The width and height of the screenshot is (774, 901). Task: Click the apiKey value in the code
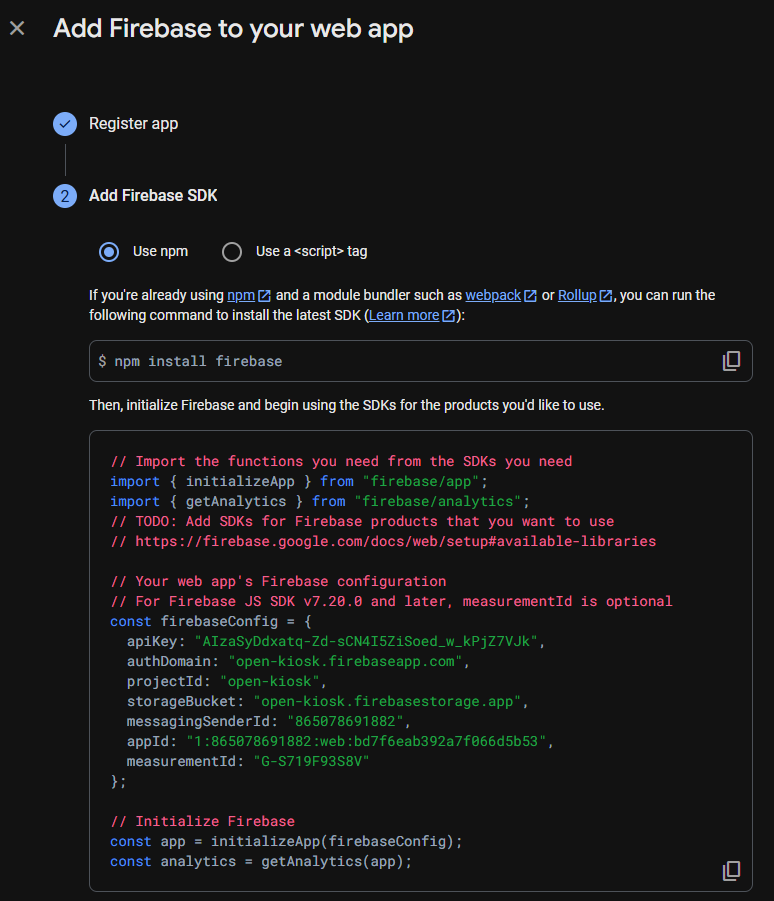pos(370,641)
